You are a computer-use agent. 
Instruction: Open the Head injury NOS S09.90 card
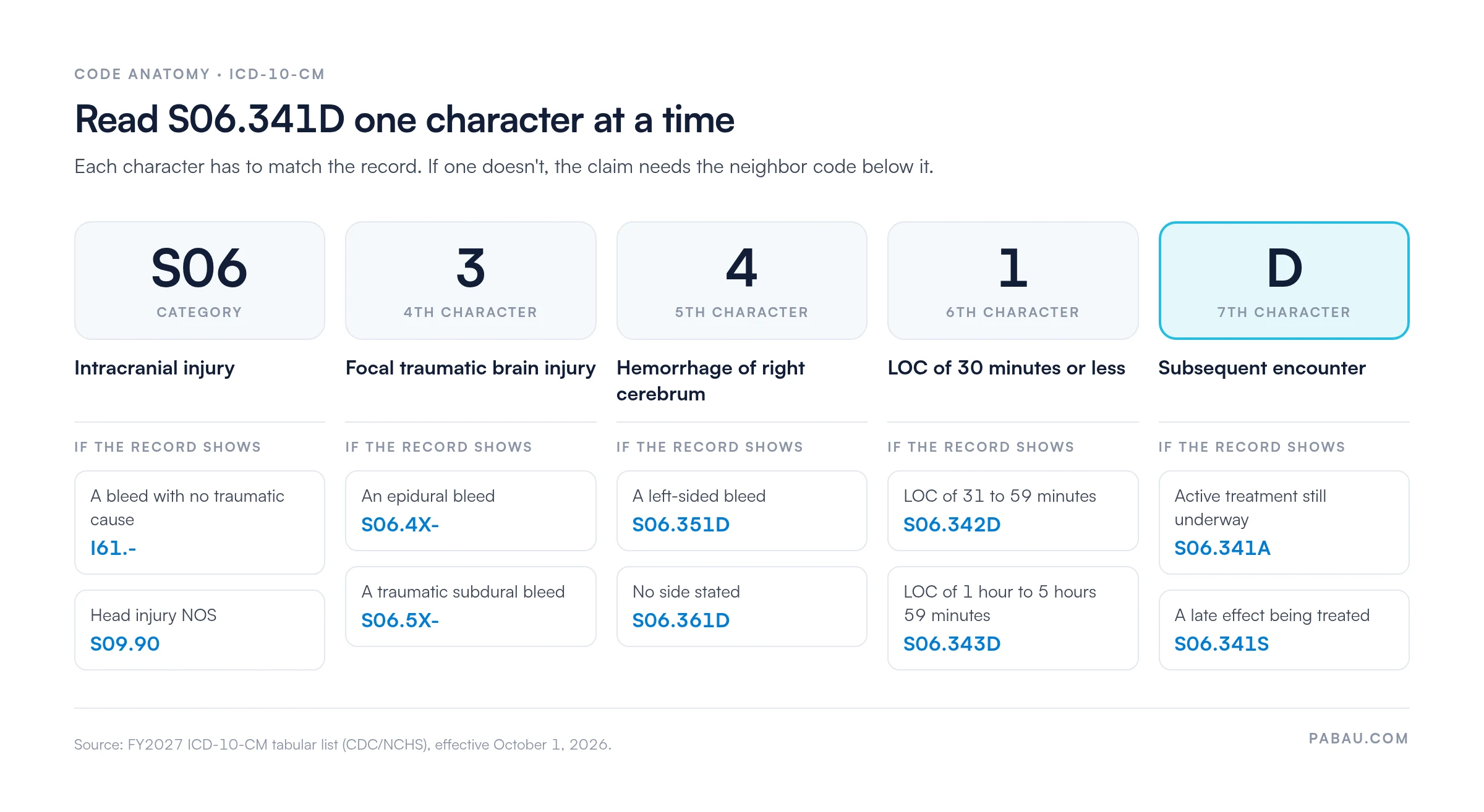tap(199, 630)
